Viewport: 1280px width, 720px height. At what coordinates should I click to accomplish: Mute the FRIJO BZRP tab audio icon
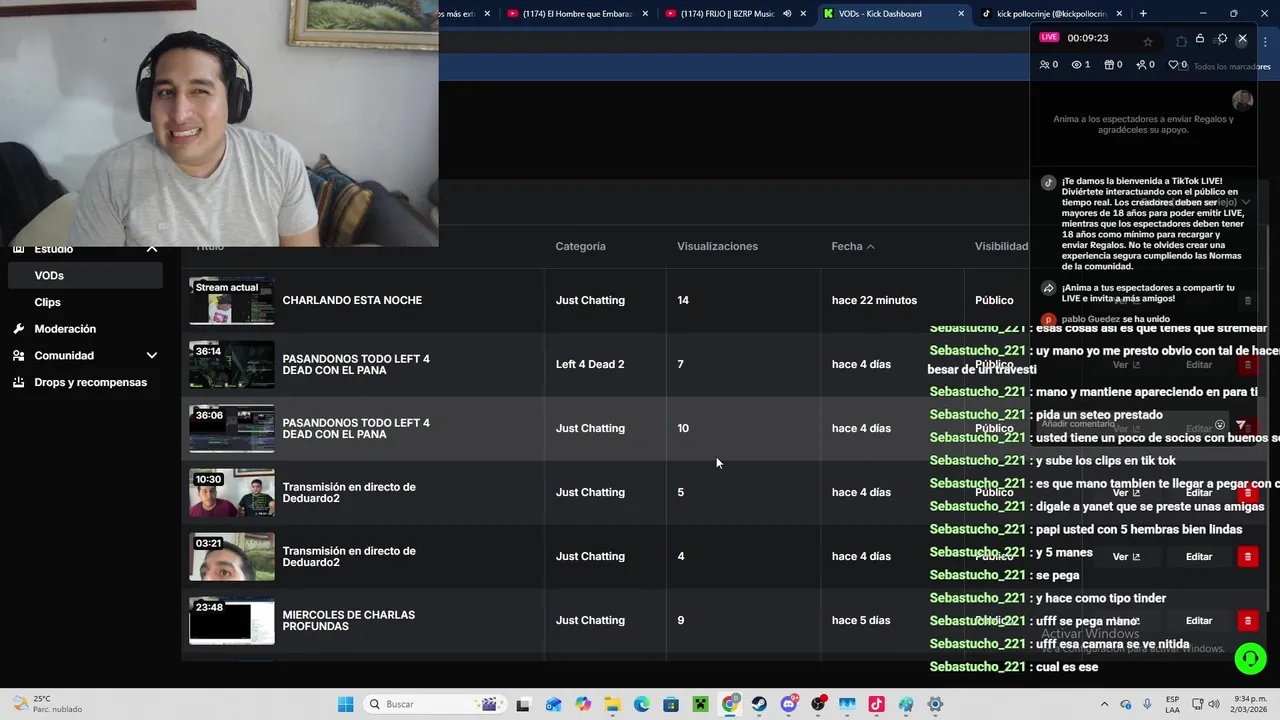tap(787, 14)
